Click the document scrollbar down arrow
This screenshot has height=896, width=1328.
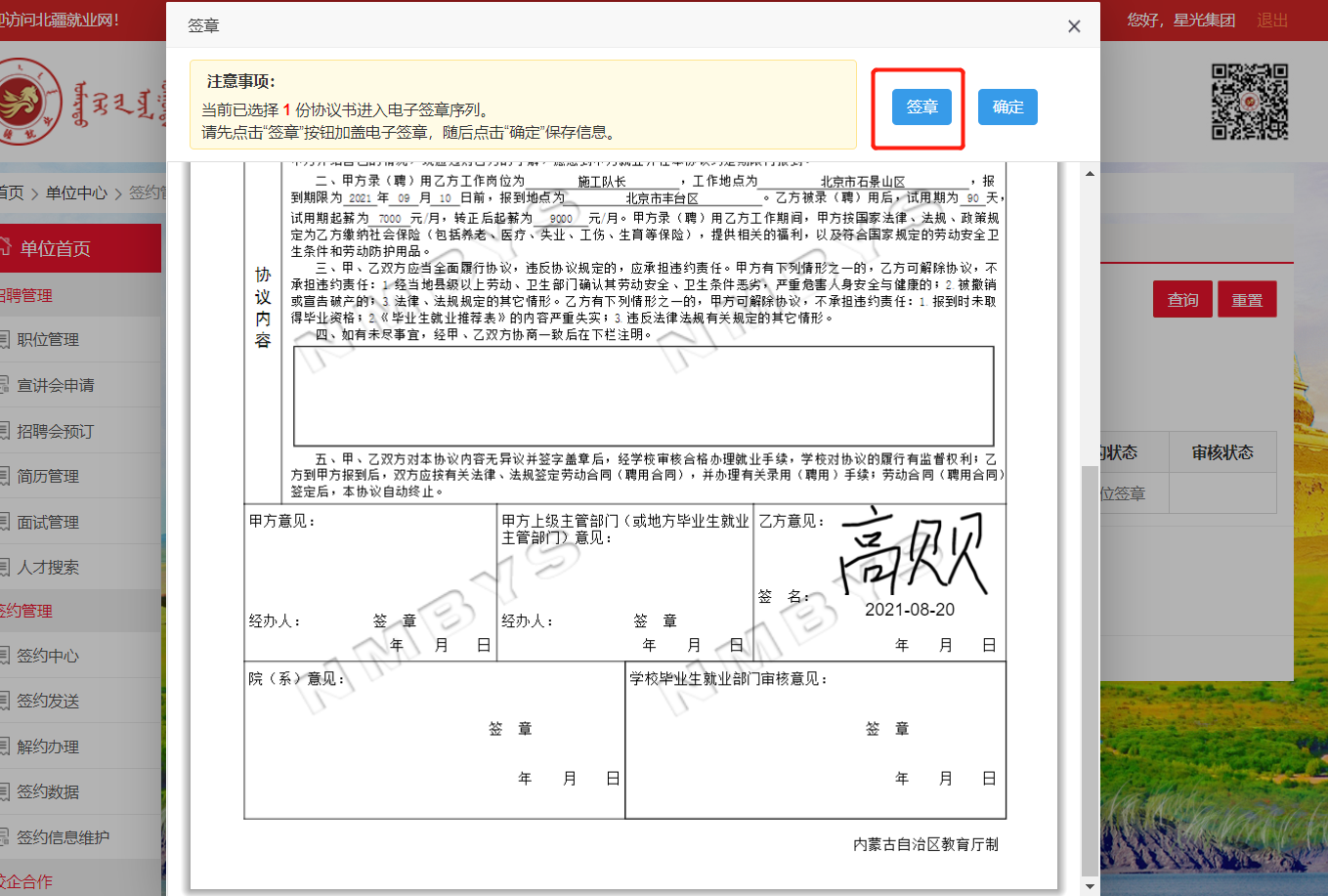click(x=1091, y=886)
